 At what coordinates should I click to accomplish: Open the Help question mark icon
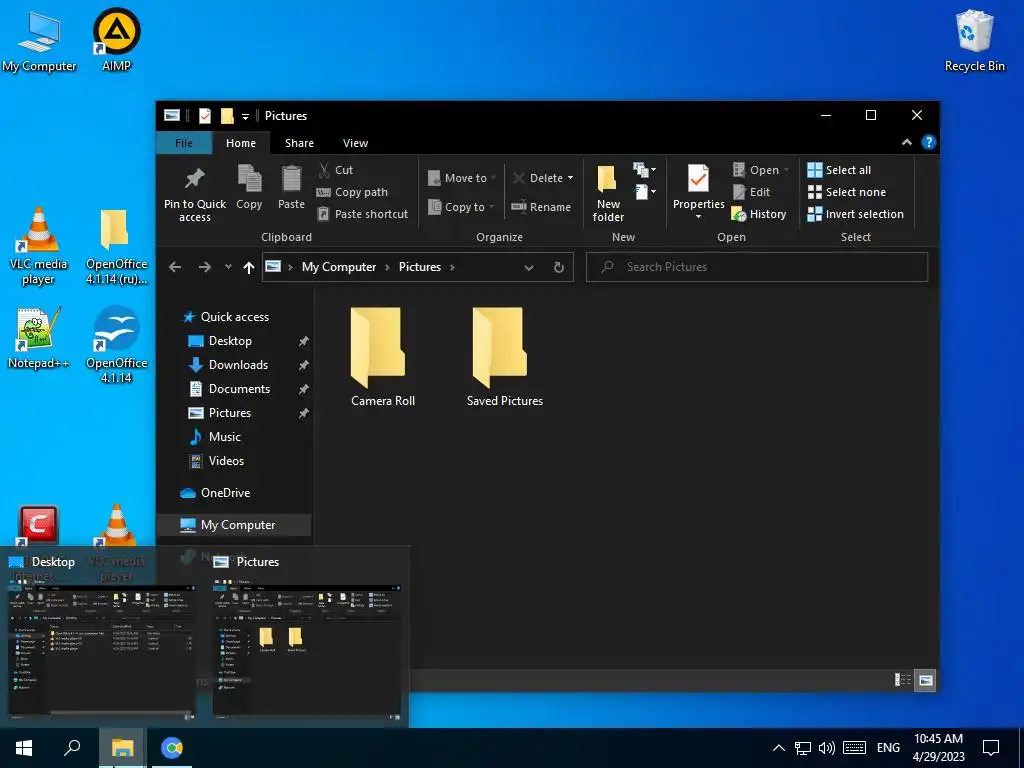pyautogui.click(x=929, y=142)
